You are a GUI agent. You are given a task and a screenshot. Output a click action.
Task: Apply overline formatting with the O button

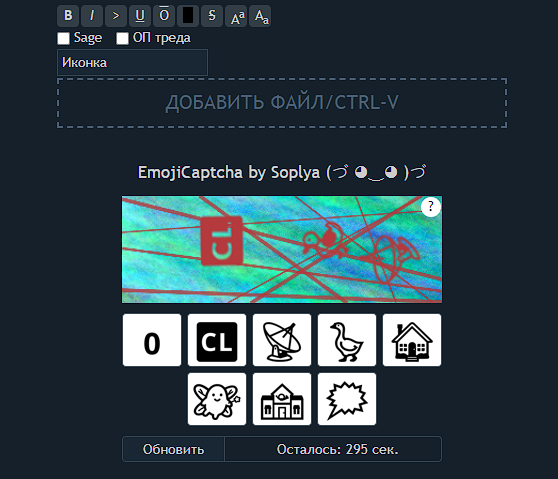pyautogui.click(x=164, y=16)
